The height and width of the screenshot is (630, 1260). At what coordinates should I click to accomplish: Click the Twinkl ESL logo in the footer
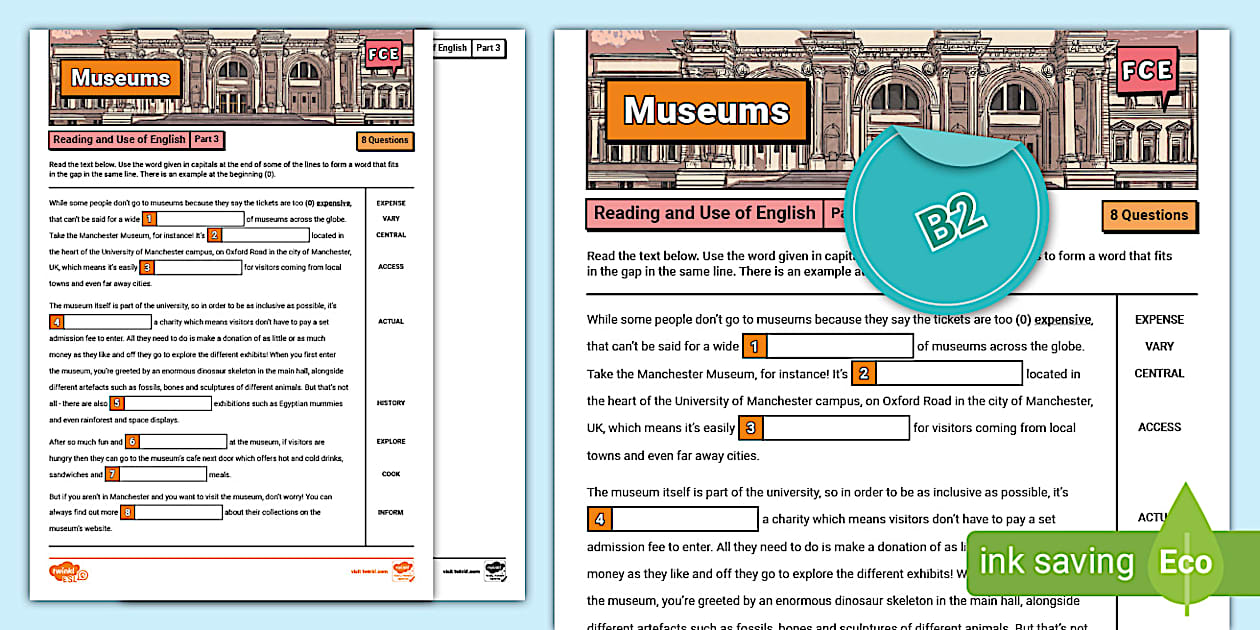[x=69, y=572]
